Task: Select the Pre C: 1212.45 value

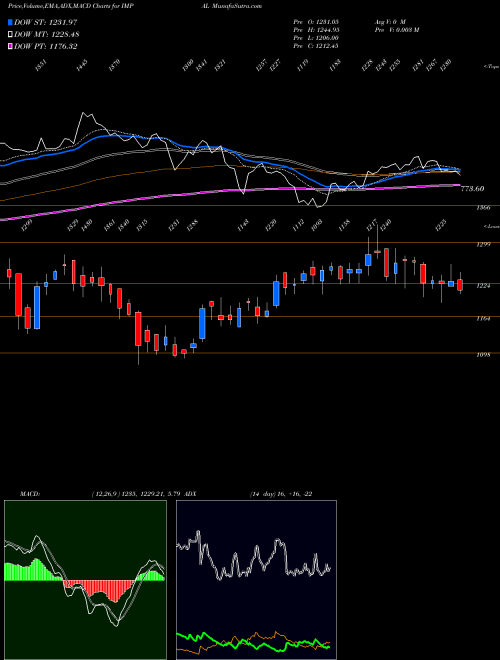Action: click(x=316, y=46)
